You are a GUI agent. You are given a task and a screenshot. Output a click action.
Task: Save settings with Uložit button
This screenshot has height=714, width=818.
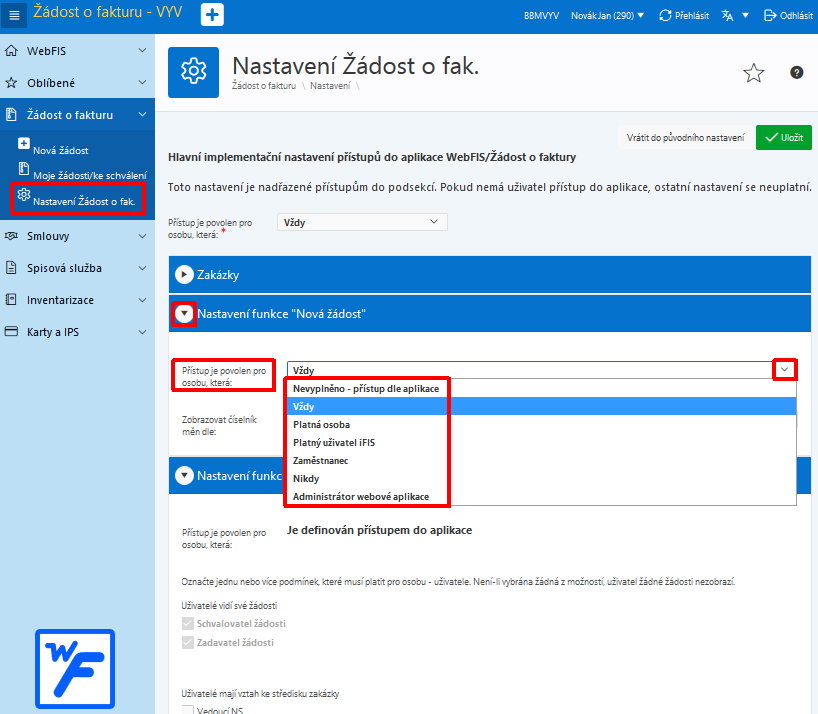tap(784, 138)
